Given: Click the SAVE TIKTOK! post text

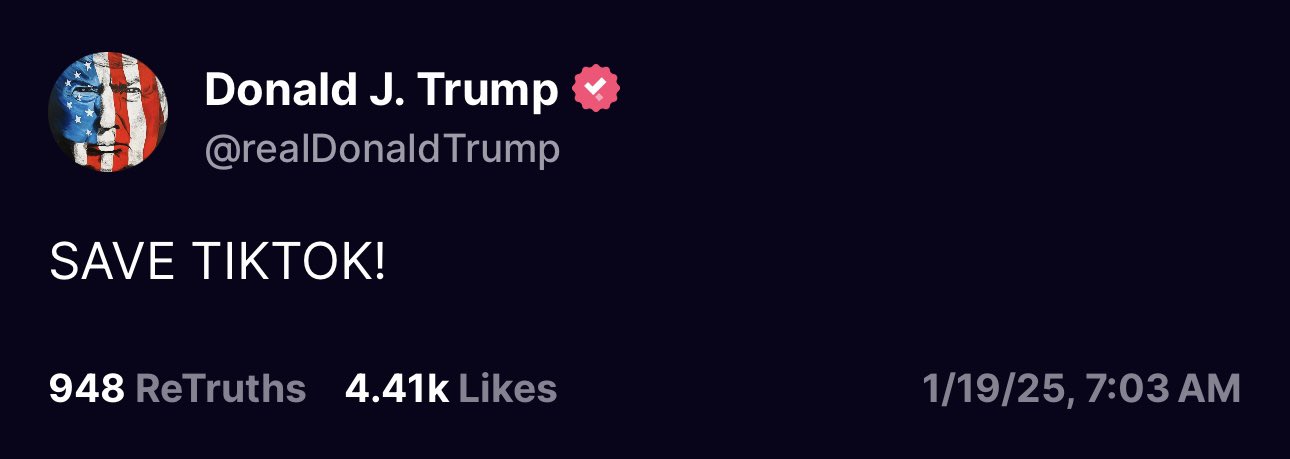Looking at the screenshot, I should click(217, 263).
